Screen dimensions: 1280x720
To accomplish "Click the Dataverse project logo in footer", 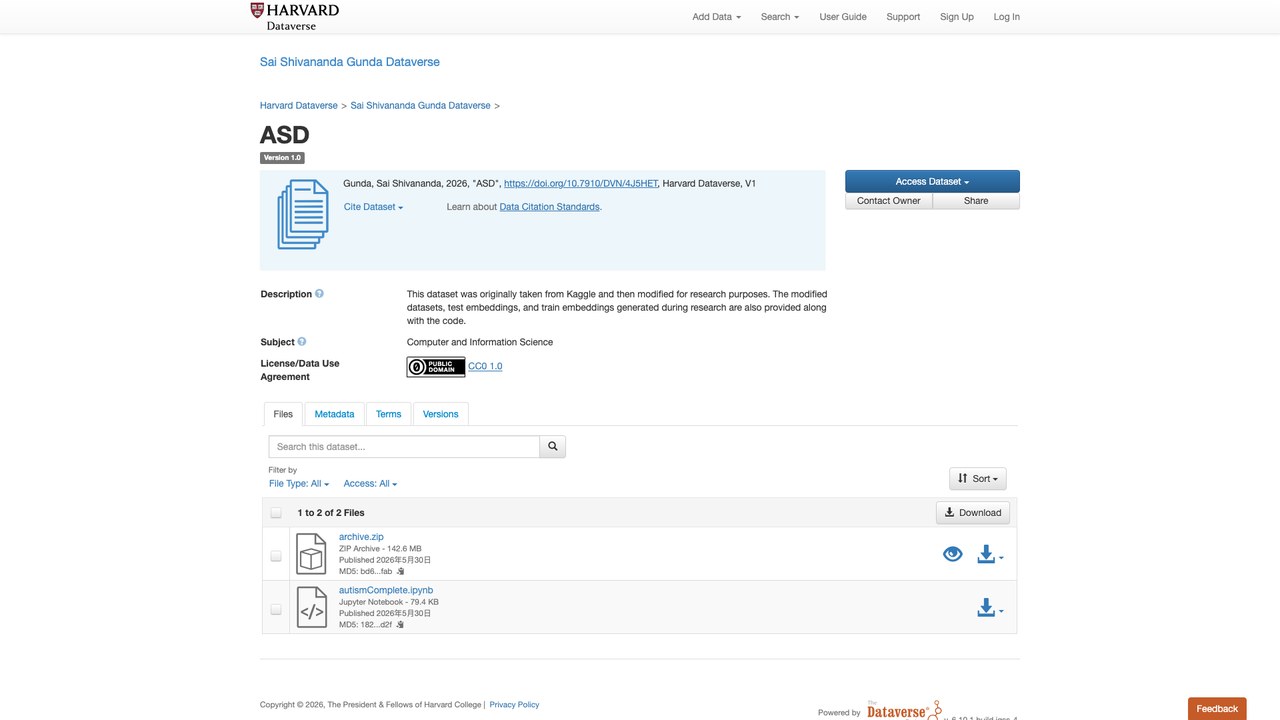I will tap(903, 709).
